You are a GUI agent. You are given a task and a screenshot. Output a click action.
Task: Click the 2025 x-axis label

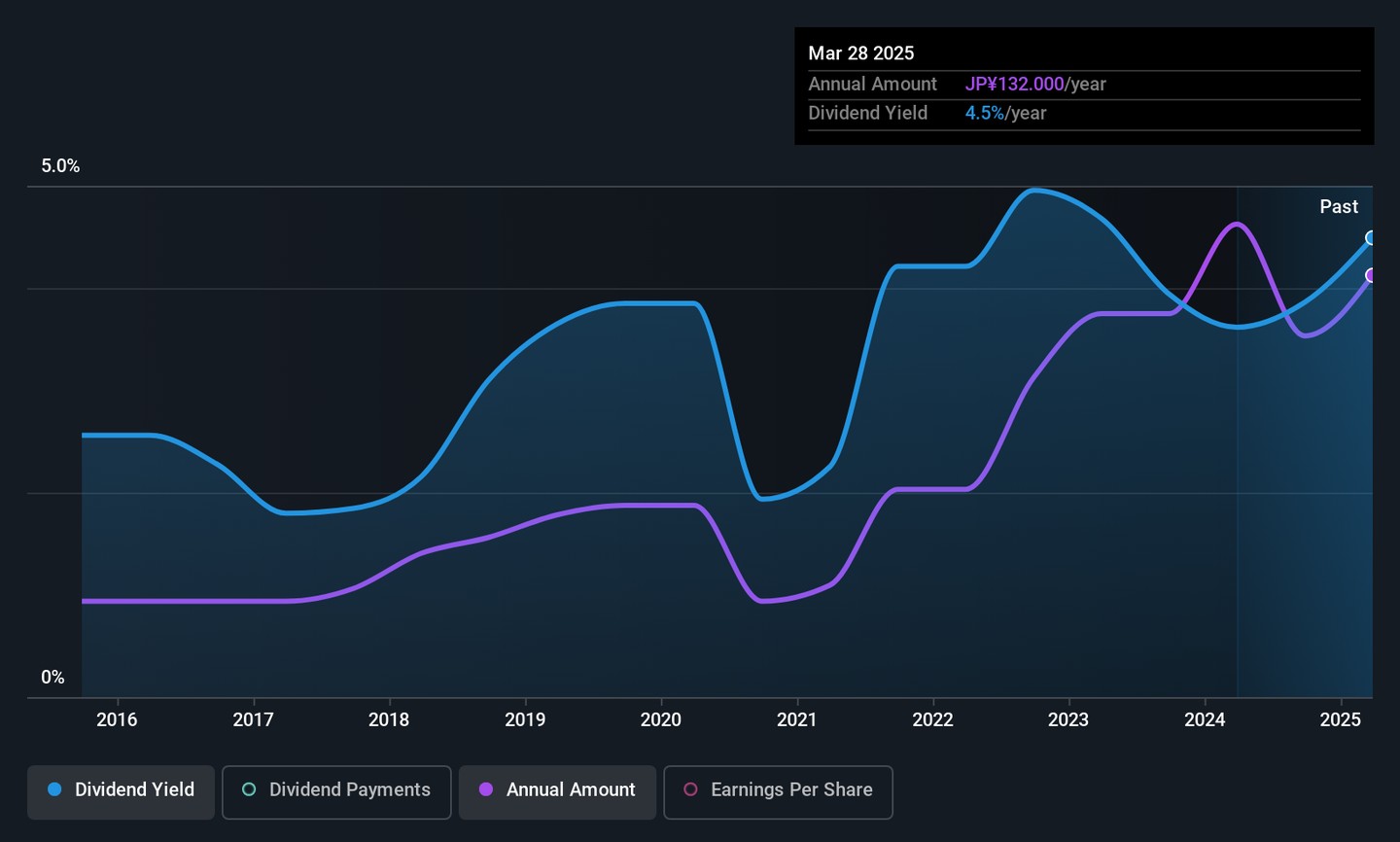[1340, 720]
